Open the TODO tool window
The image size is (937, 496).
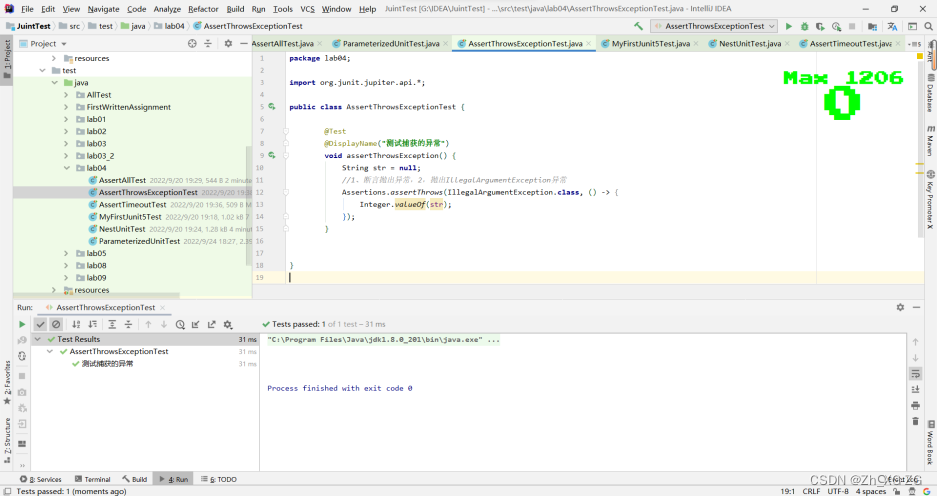(x=219, y=479)
